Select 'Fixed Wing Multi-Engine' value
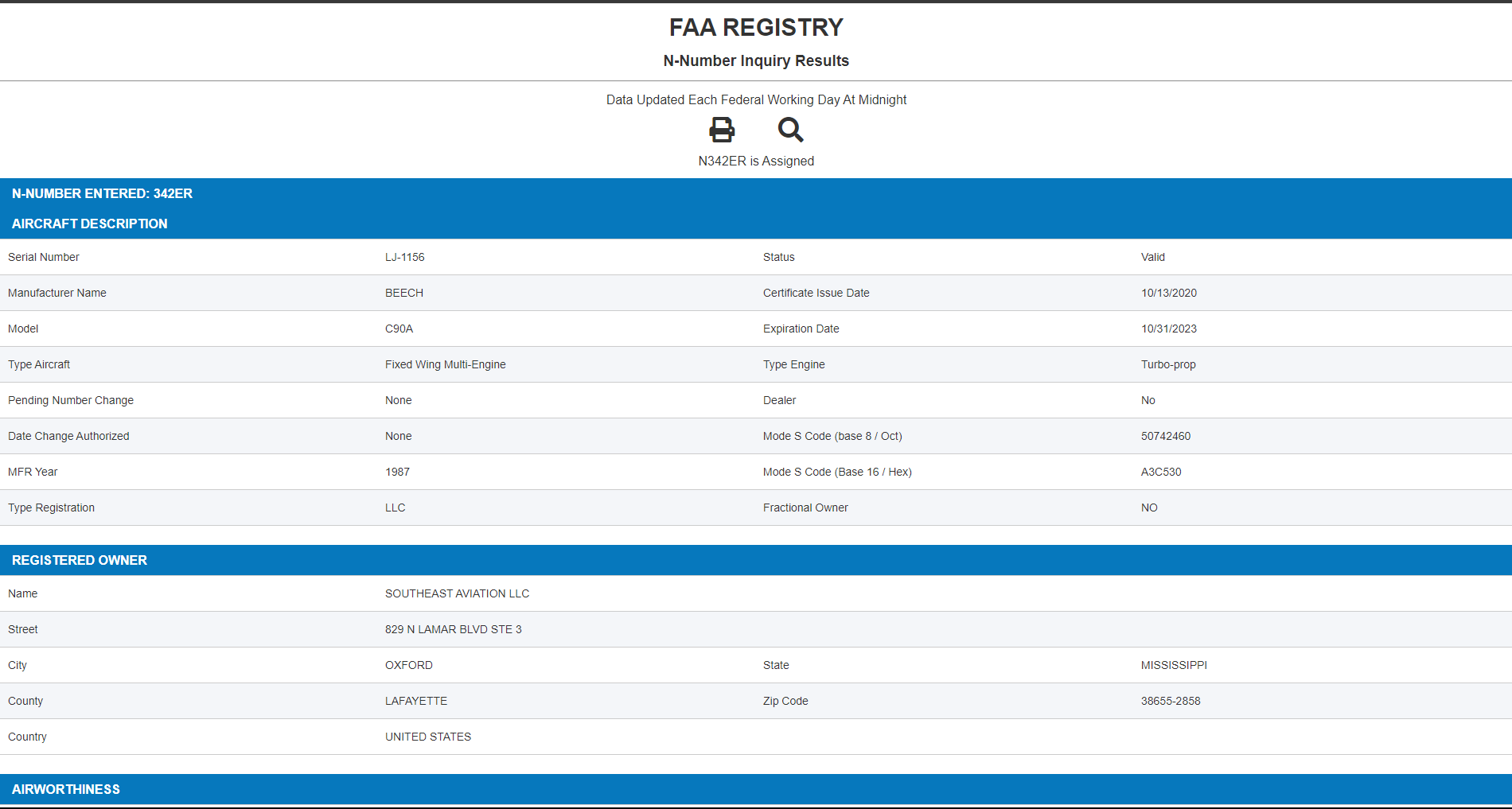 point(446,364)
